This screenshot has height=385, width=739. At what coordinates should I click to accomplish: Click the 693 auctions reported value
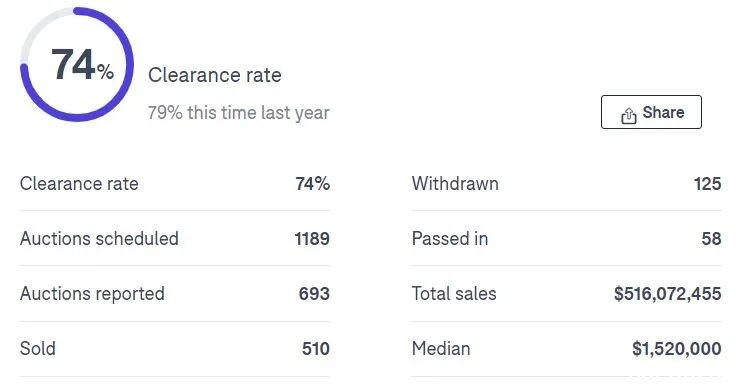pyautogui.click(x=314, y=294)
